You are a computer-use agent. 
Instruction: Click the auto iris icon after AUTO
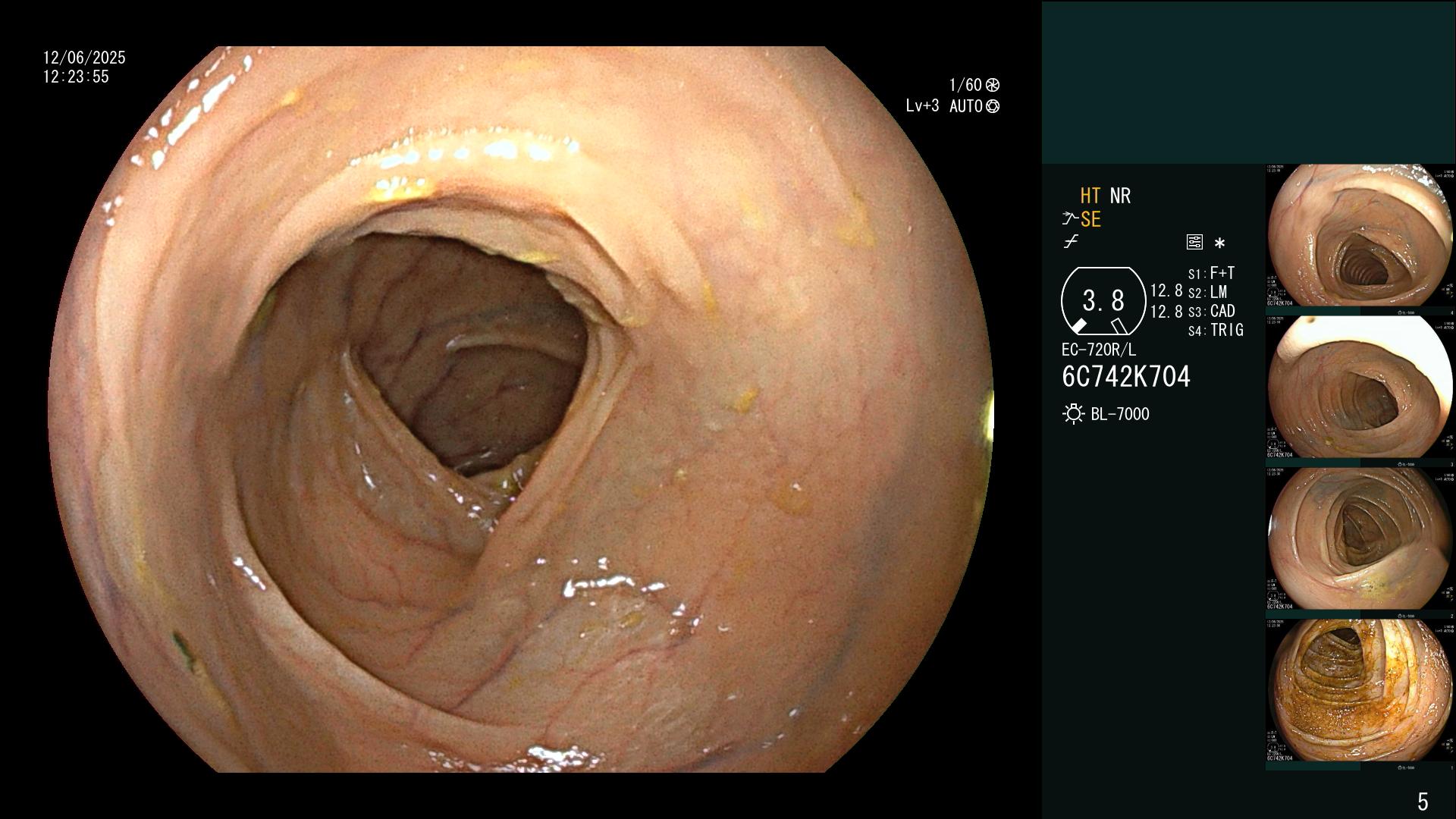pos(992,106)
